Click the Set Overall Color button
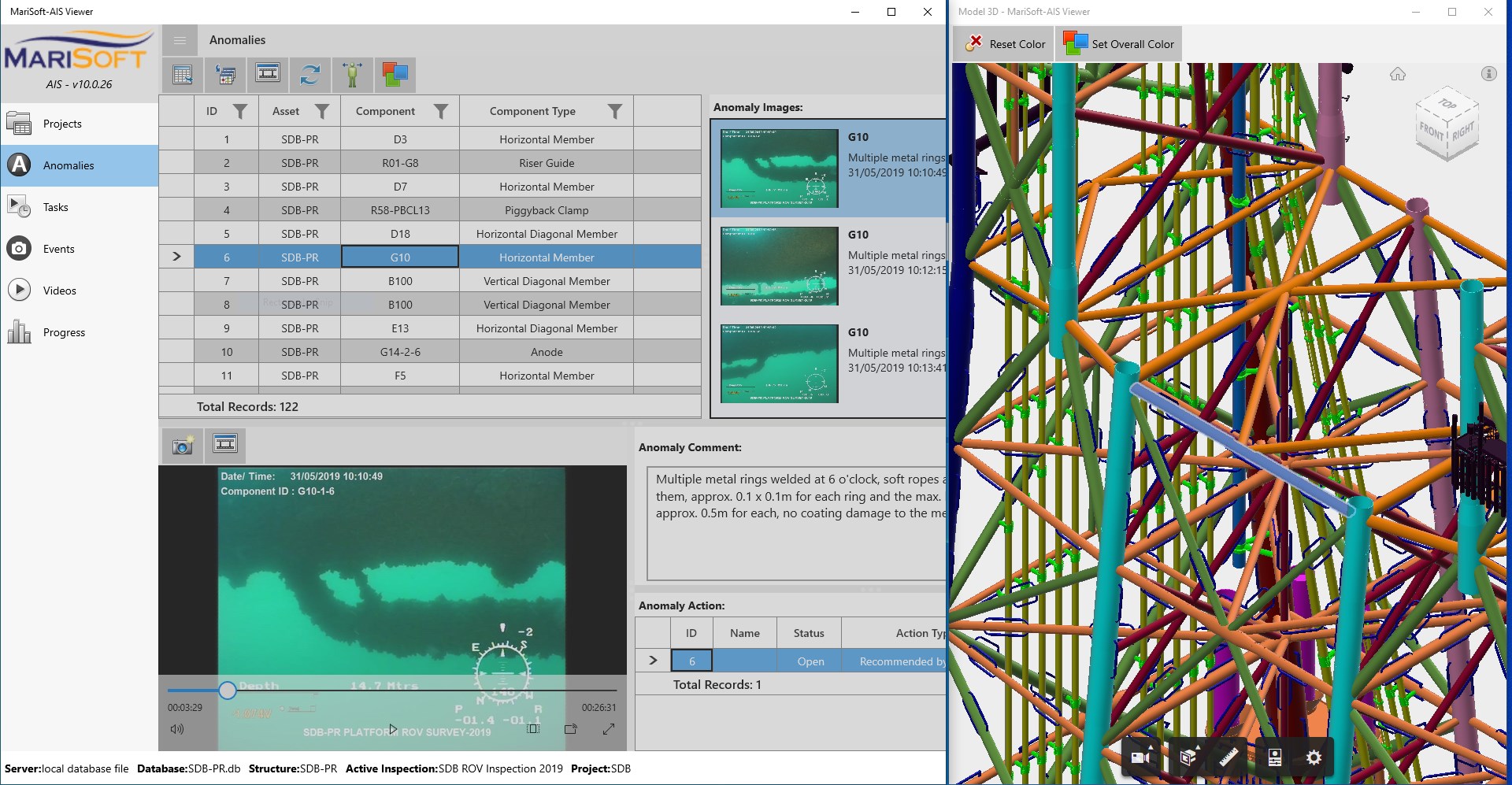The image size is (1512, 785). coord(1119,44)
